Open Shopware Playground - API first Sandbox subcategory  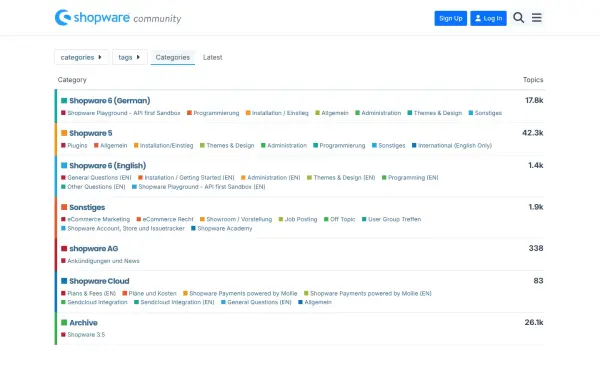124,113
